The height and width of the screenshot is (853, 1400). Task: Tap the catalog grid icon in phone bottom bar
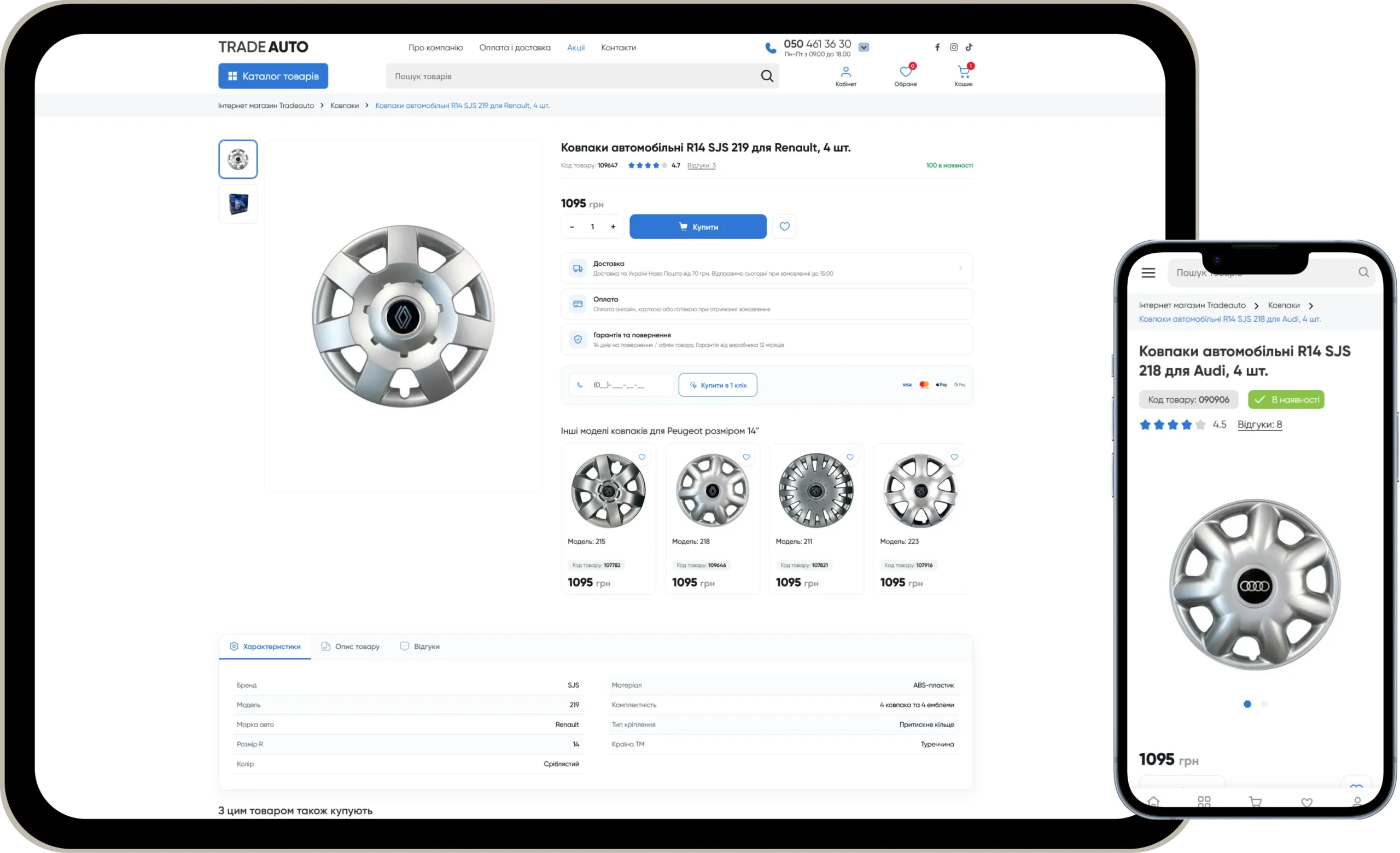tap(1204, 801)
